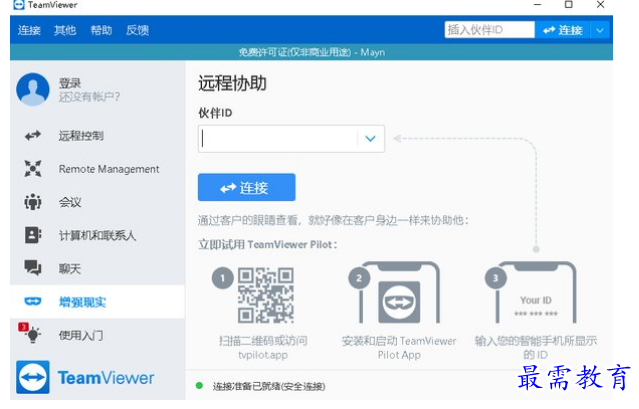
Task: Click the 伙伴ID input field
Action: pyautogui.click(x=278, y=139)
